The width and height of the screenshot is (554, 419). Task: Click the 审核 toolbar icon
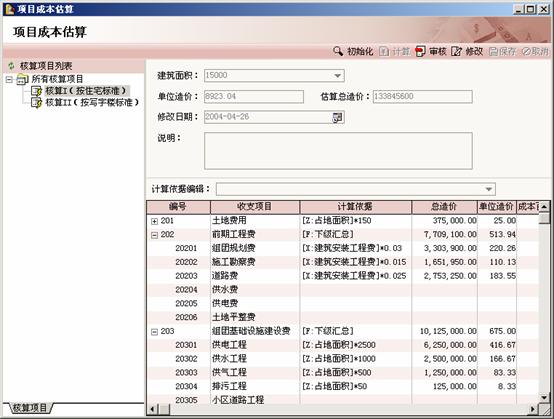[x=420, y=52]
